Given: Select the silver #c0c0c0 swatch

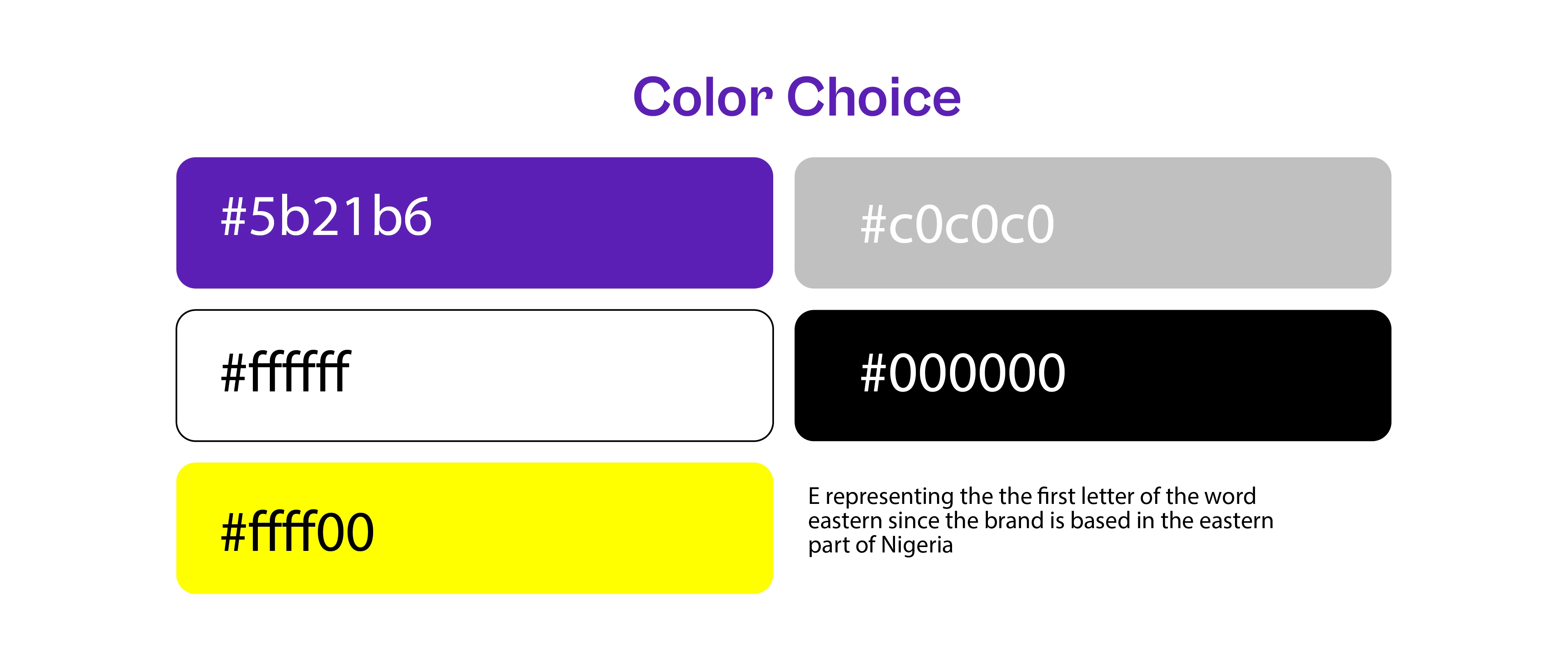Looking at the screenshot, I should click(x=1093, y=223).
